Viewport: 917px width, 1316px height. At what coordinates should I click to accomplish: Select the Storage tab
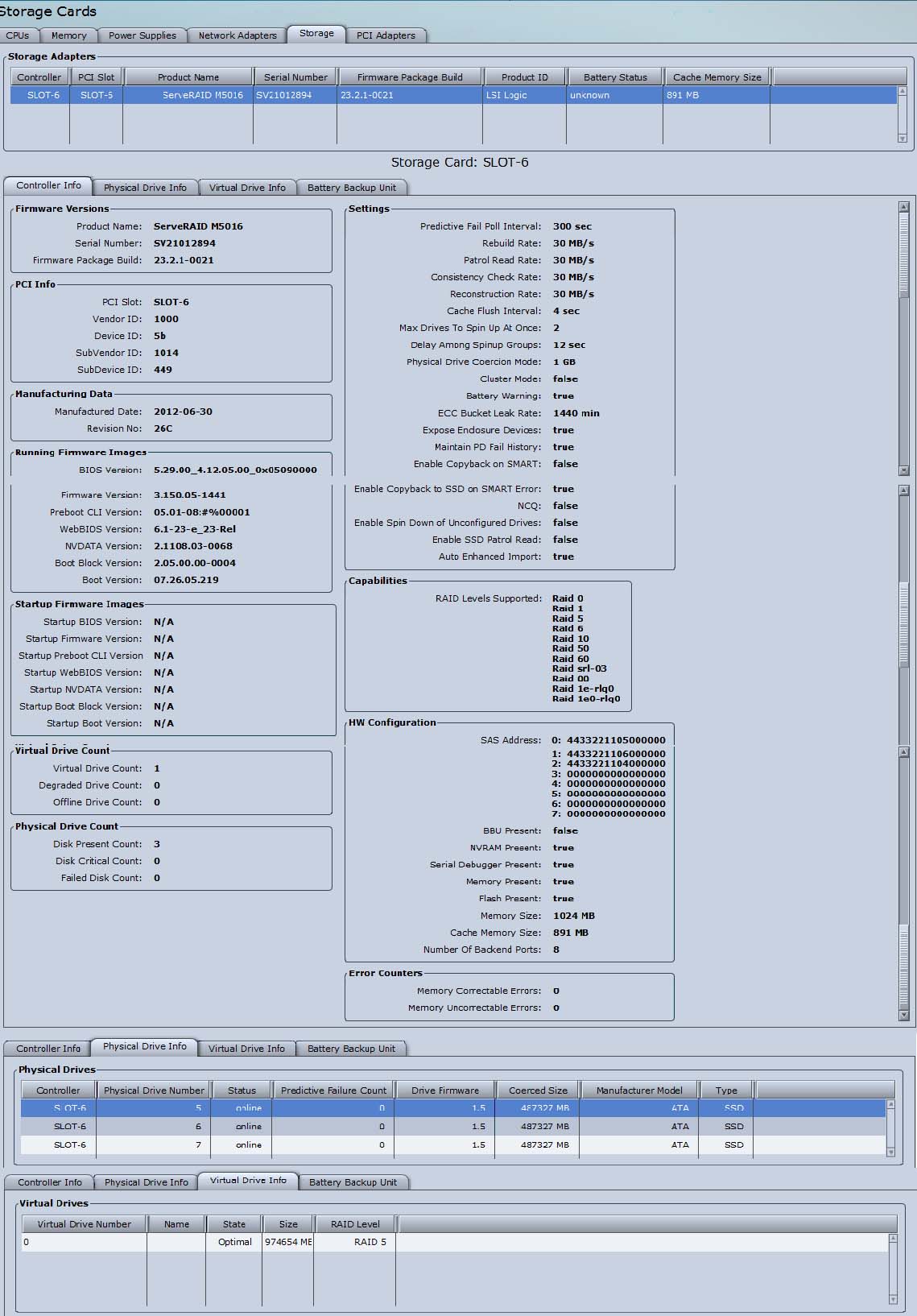pos(316,34)
